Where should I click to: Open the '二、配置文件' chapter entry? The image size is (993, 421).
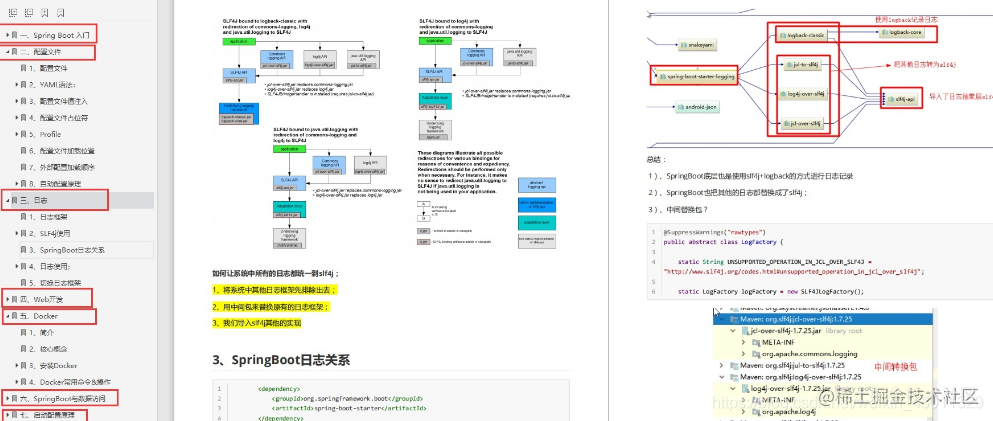coord(41,52)
